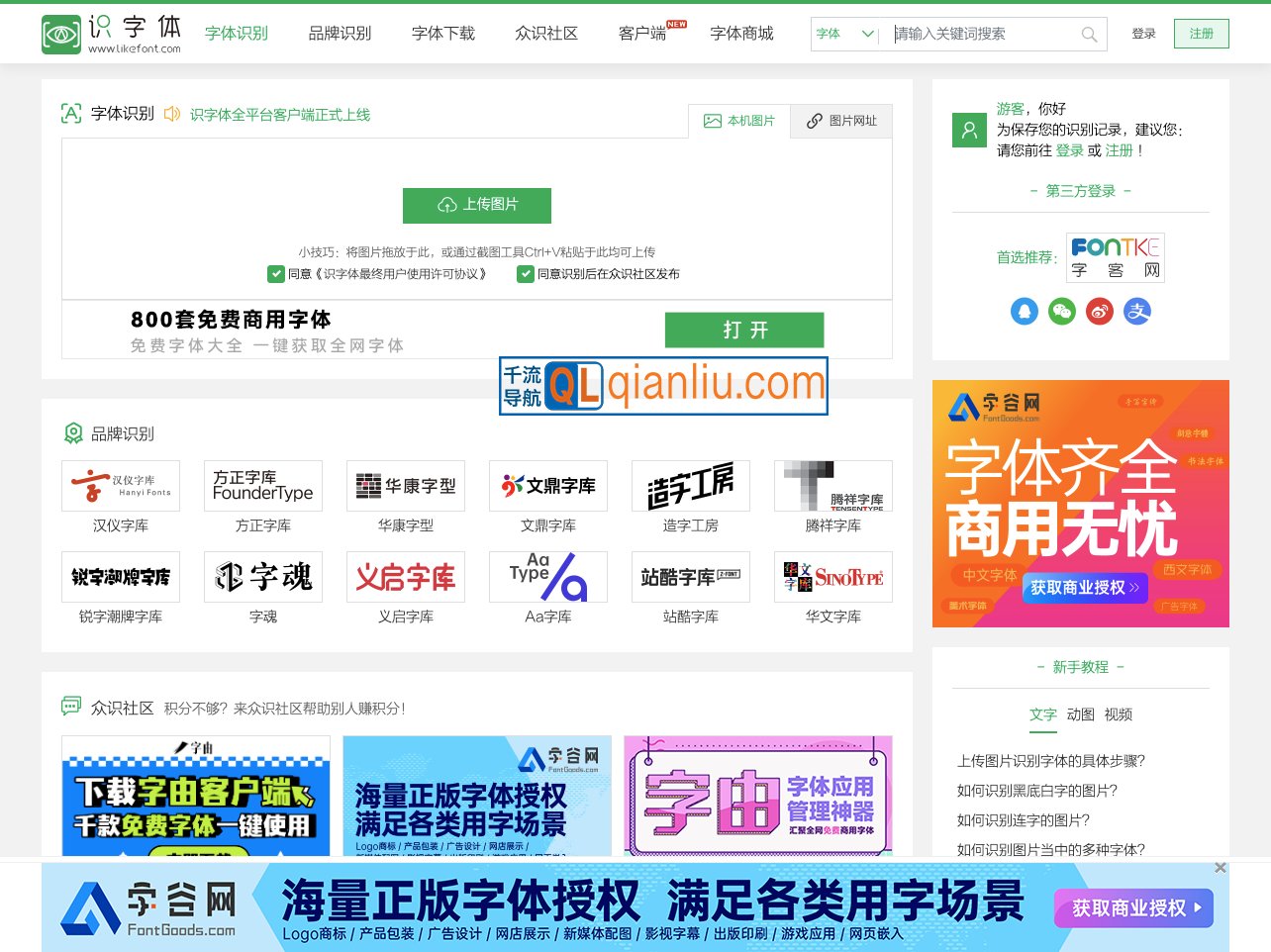
Task: Click the 上传图片 upload button
Action: 477,206
